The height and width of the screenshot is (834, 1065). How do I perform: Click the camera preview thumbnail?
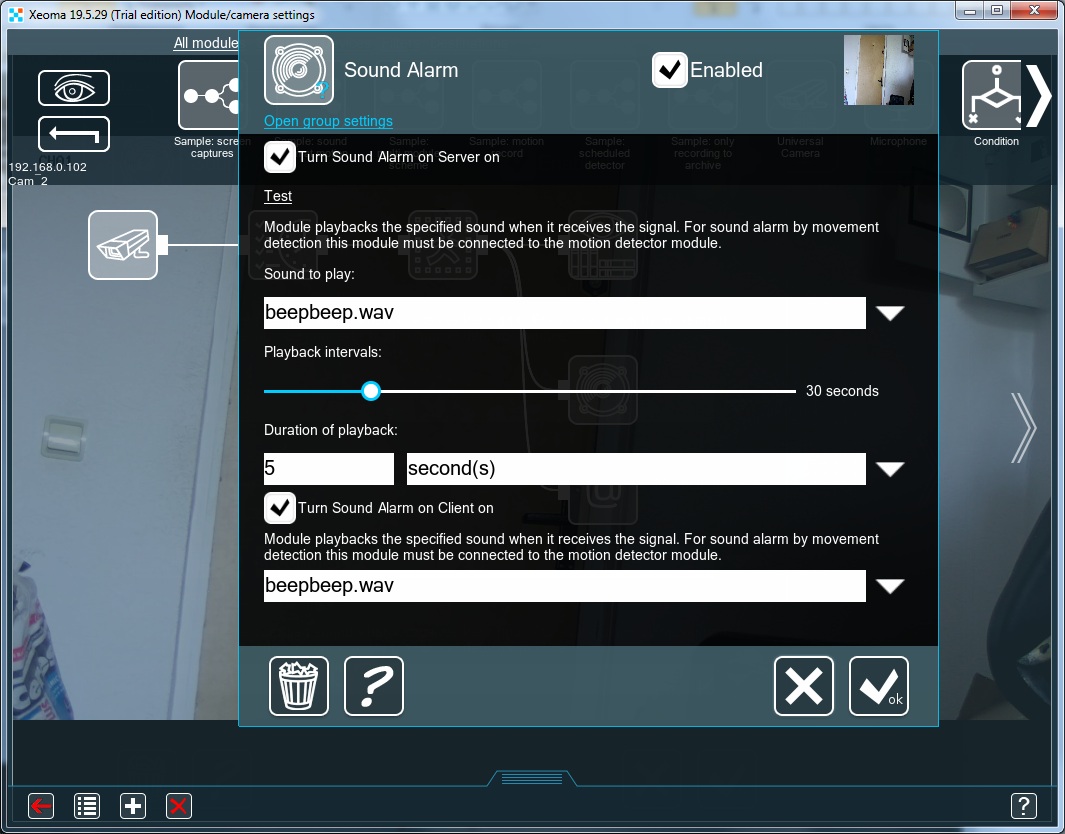click(878, 70)
